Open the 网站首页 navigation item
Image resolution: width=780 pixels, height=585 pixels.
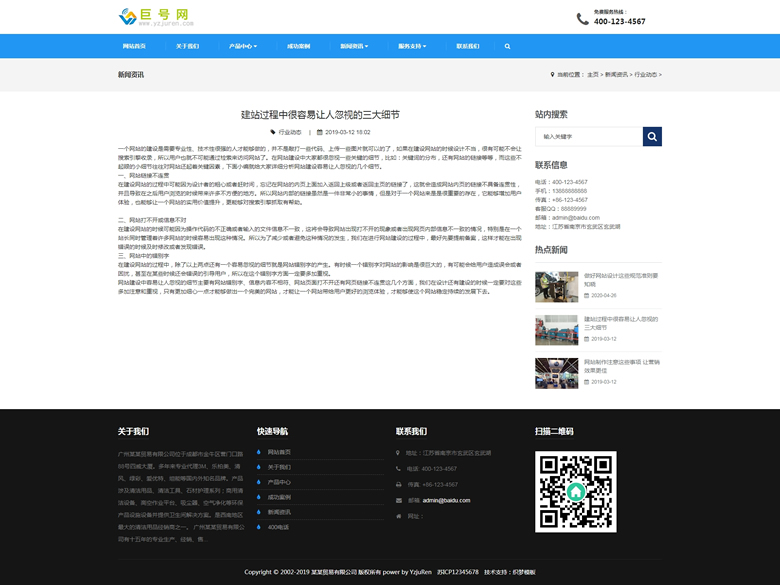point(134,46)
